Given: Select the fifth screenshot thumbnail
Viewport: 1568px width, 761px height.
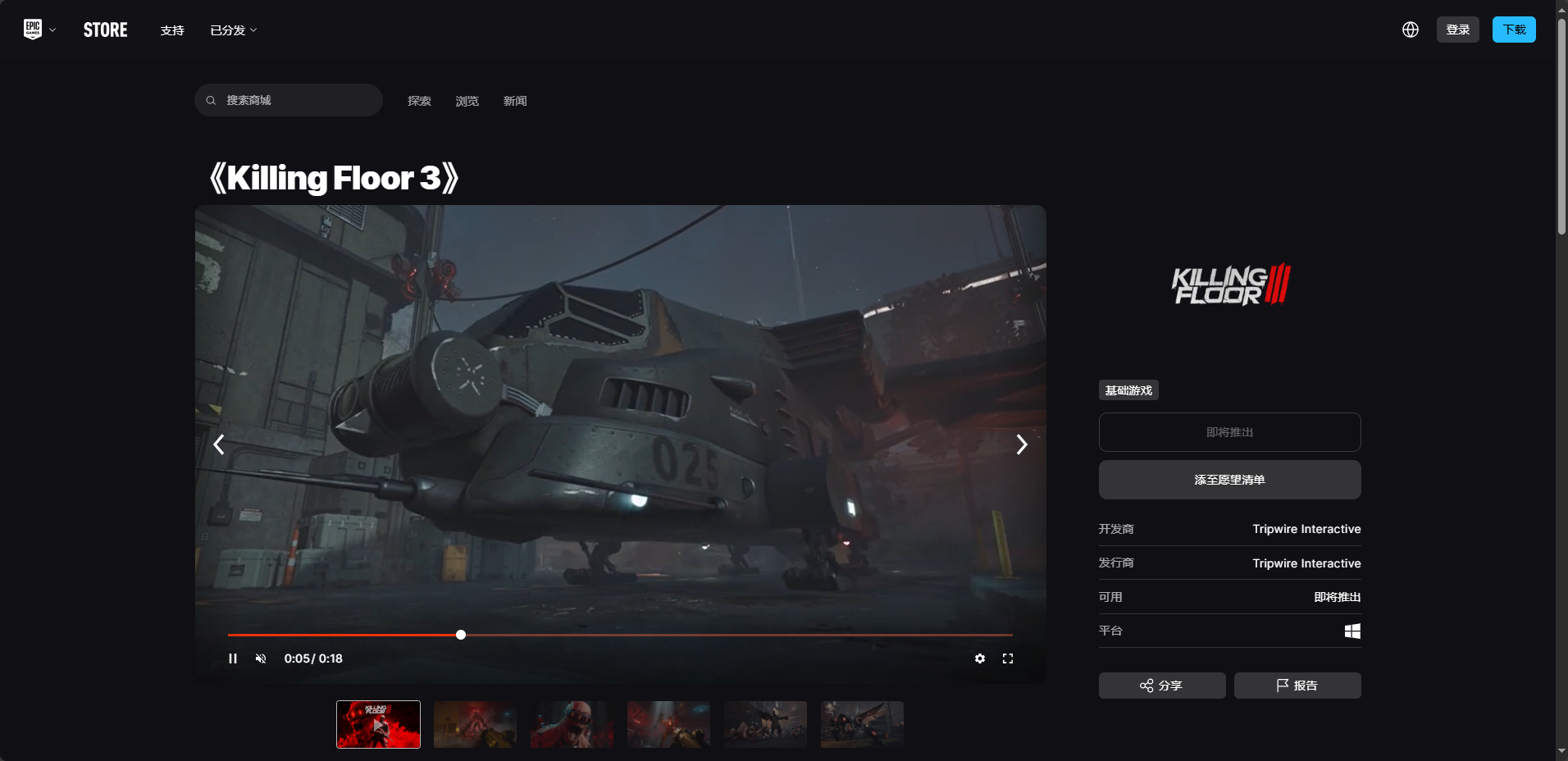Looking at the screenshot, I should click(765, 724).
